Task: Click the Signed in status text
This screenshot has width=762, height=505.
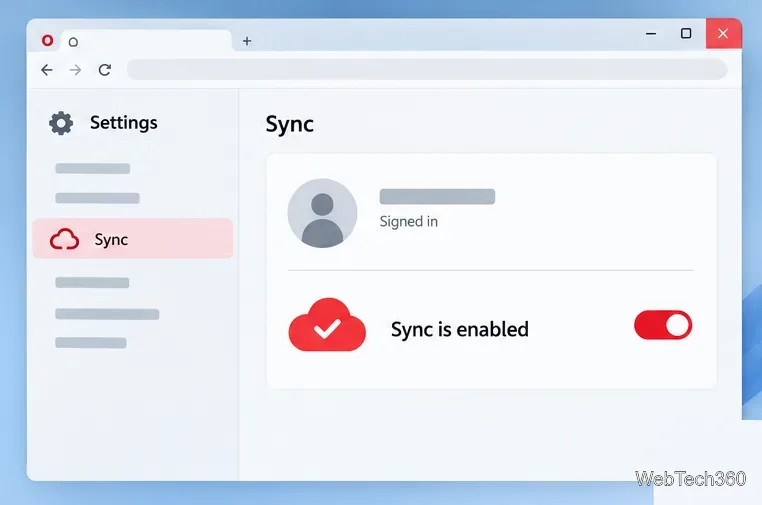Action: pos(409,222)
